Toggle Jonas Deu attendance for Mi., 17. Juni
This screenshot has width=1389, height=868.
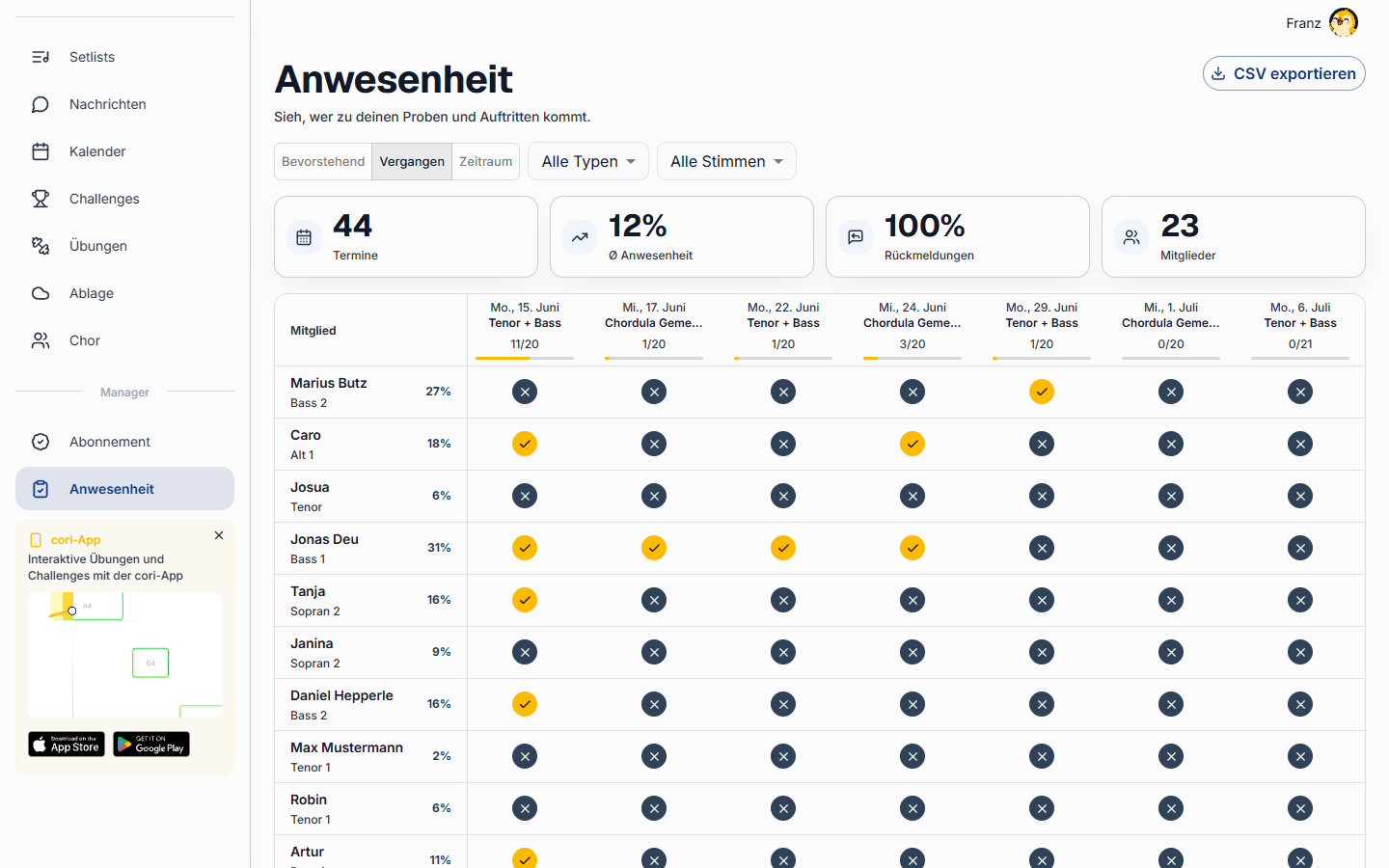click(x=654, y=548)
